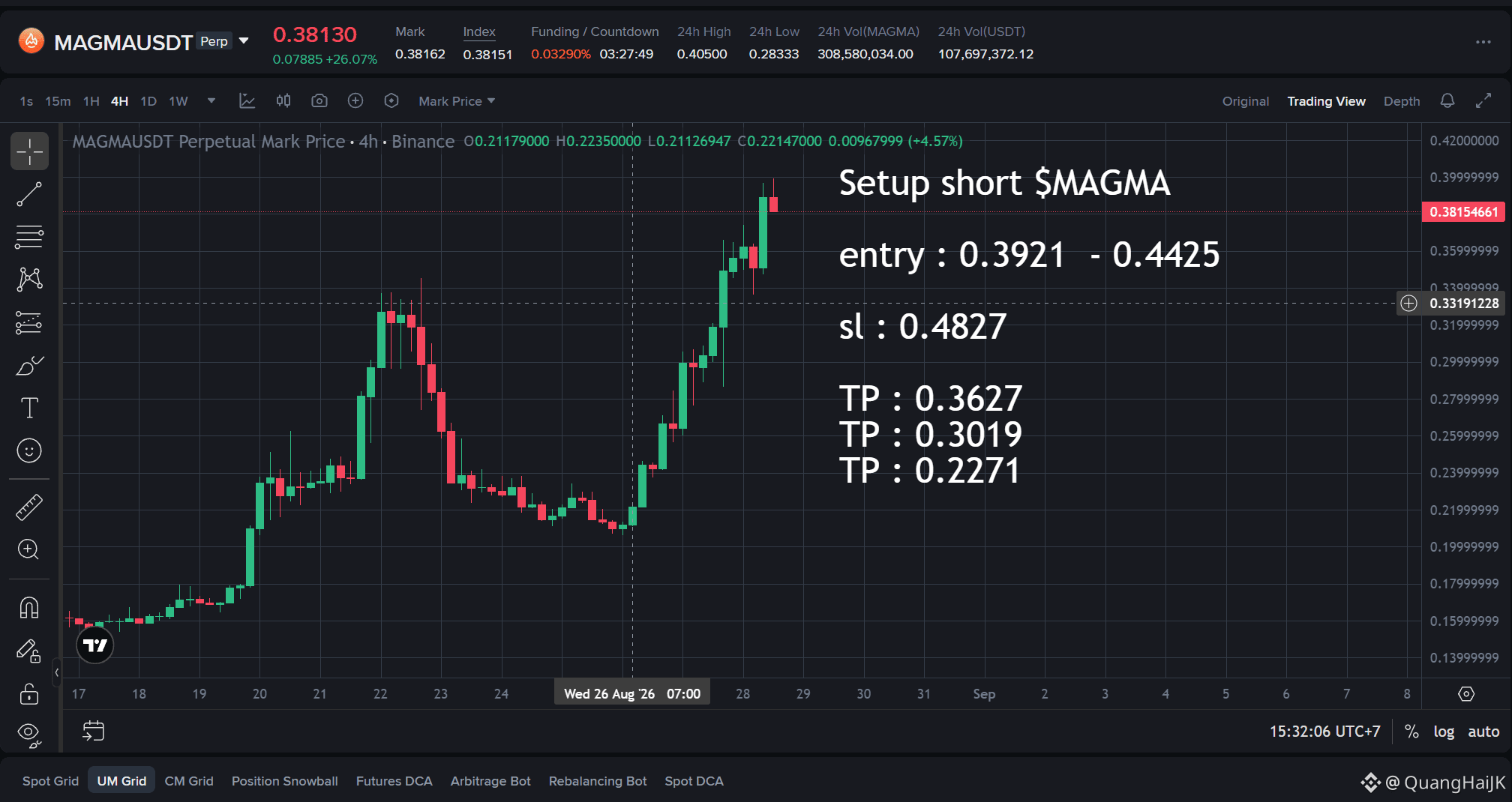
Task: Select the 4H interval
Action: click(x=119, y=101)
